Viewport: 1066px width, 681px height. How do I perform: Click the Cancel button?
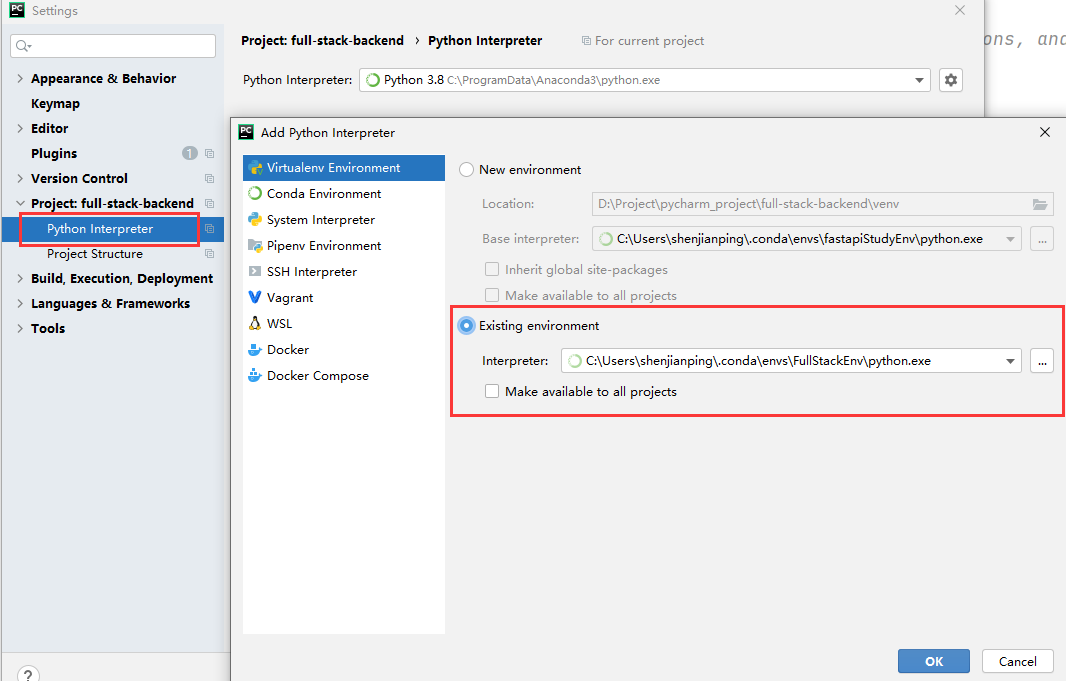1017,661
